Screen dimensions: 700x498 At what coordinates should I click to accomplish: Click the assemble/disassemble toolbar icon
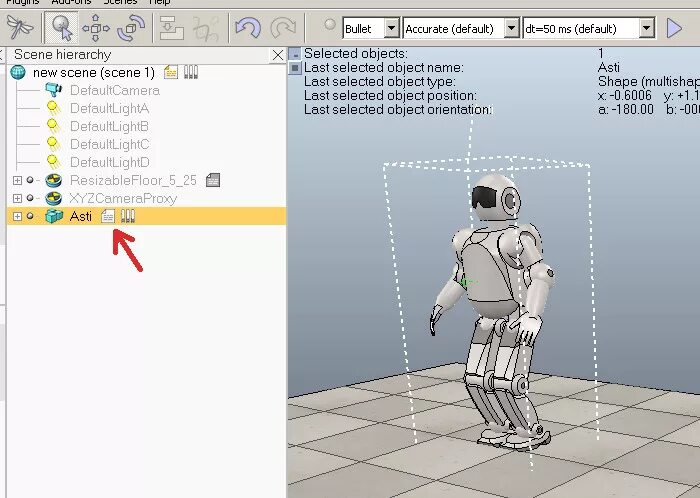coord(171,28)
